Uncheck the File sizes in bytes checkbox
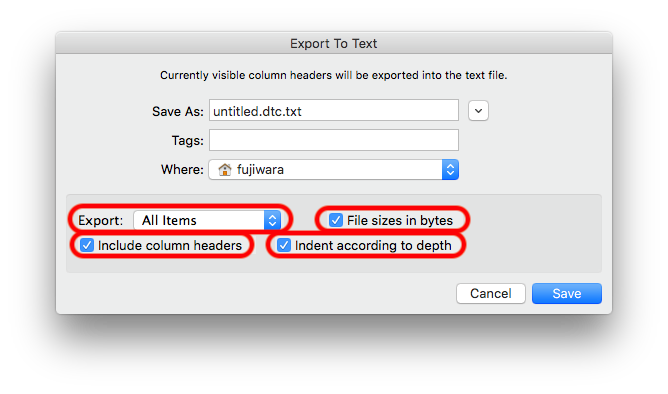Screen dimensions: 668x394 336,220
